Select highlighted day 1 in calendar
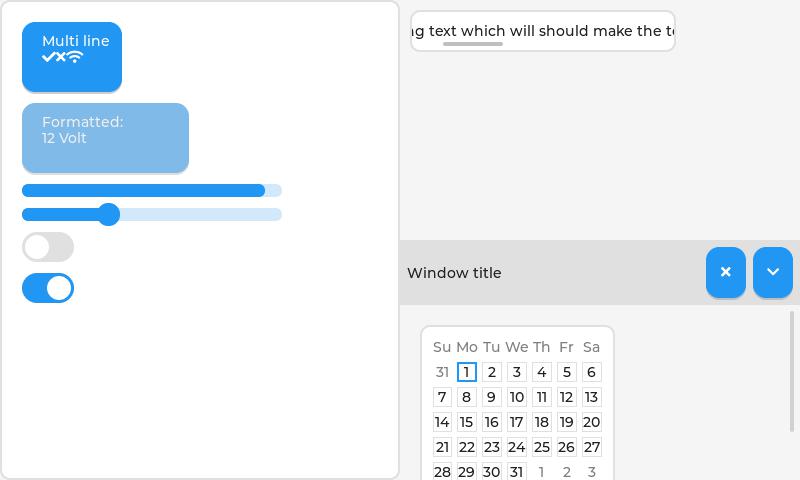This screenshot has width=800, height=480. pos(466,372)
